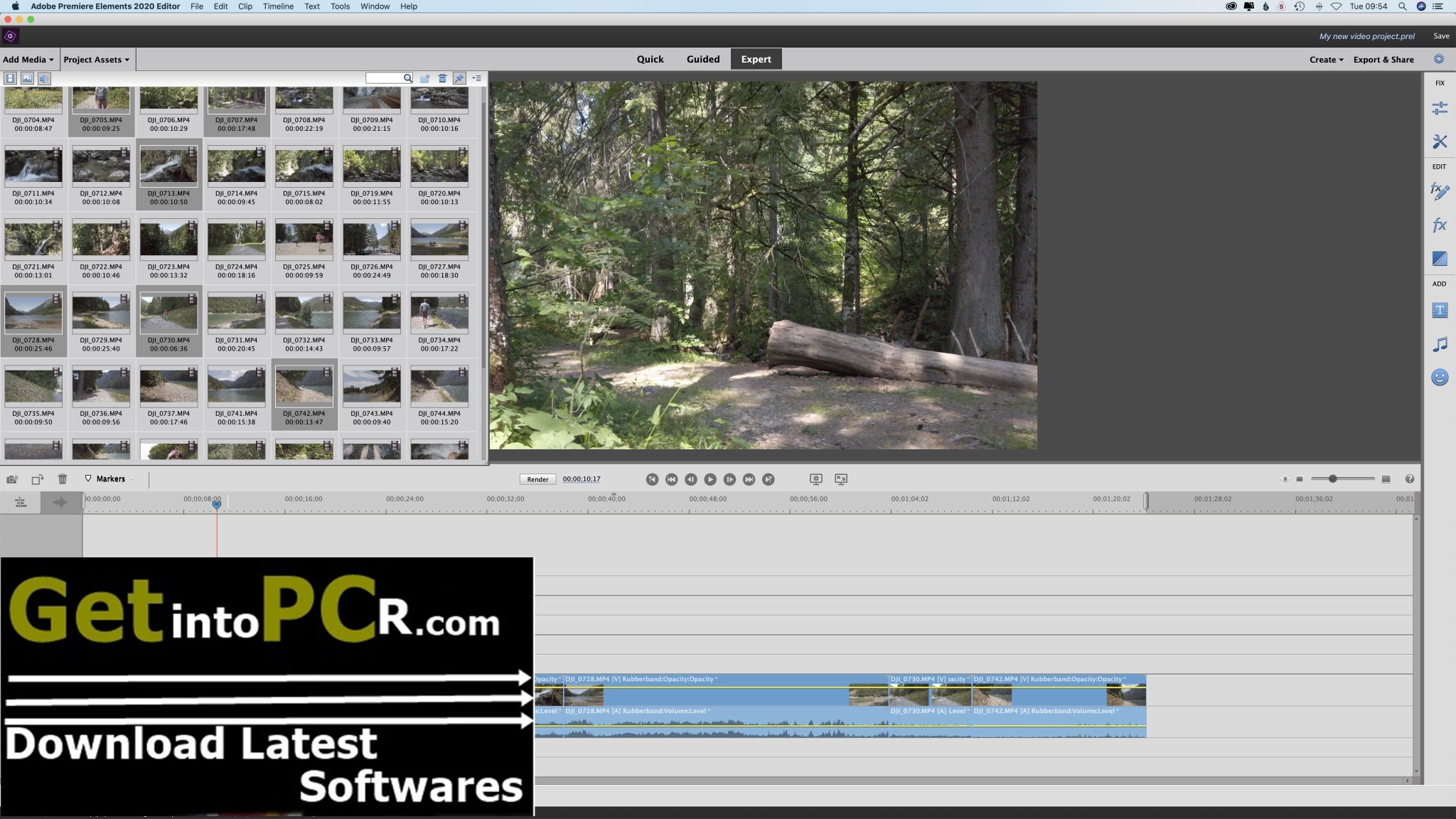Click the timeline track options icon
Viewport: 1456px width, 819px height.
[21, 503]
